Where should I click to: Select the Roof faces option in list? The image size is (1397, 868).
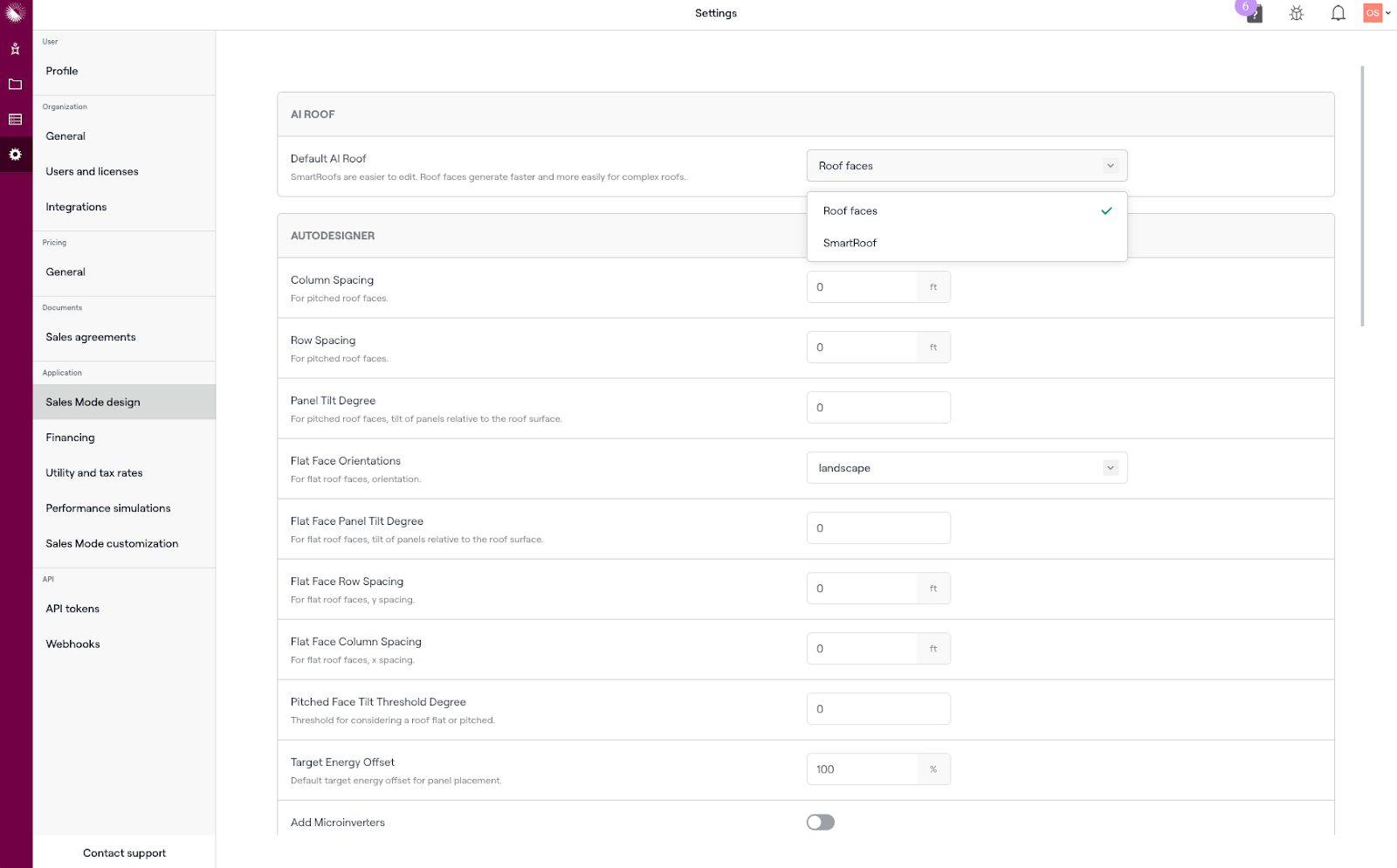850,211
